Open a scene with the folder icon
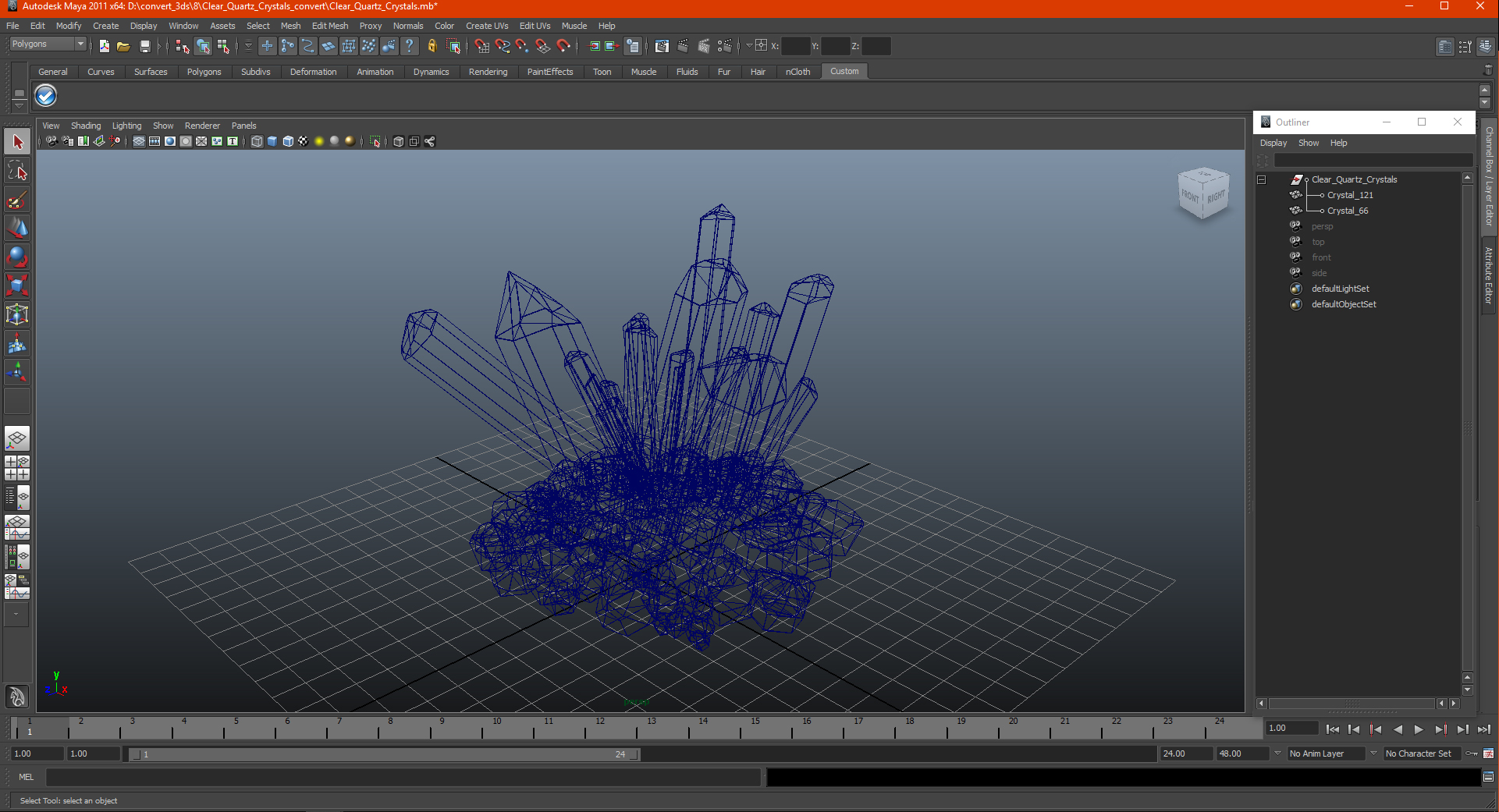Screen dimensions: 1499x812 click(x=123, y=47)
